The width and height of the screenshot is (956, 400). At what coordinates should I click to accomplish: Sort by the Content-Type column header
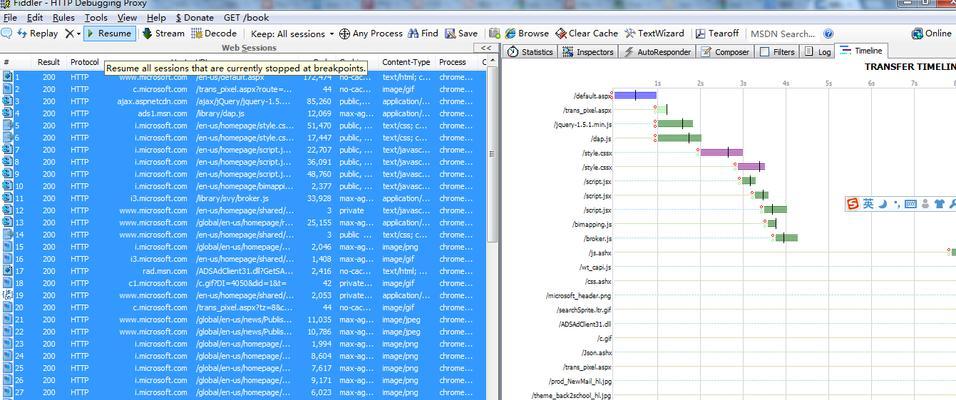click(x=406, y=62)
